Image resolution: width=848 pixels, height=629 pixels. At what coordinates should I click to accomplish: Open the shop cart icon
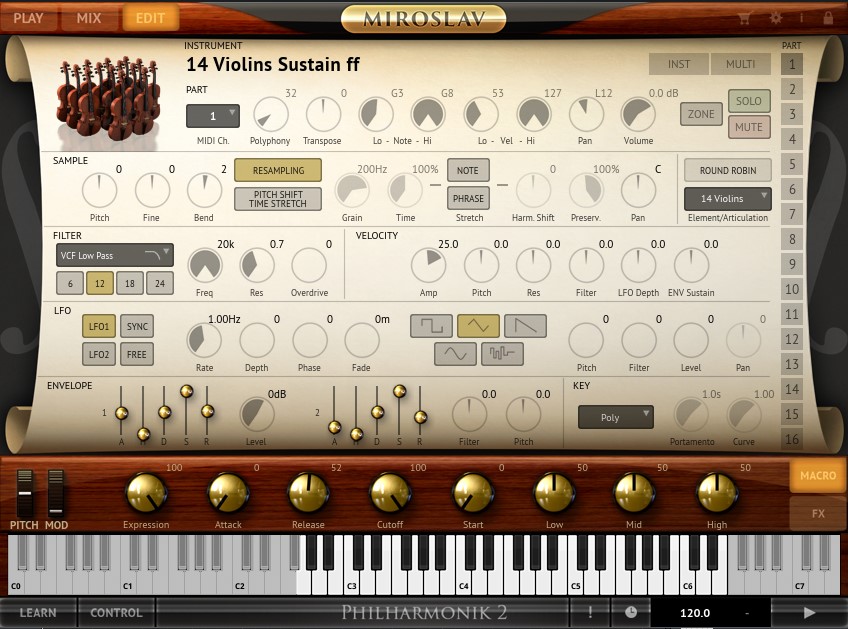tap(745, 18)
